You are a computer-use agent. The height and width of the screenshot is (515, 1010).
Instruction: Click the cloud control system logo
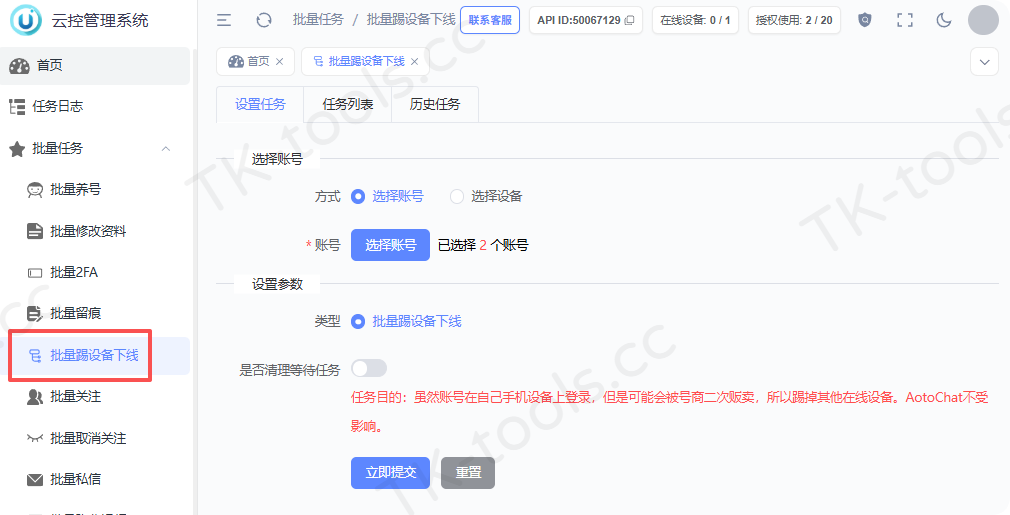(x=26, y=20)
